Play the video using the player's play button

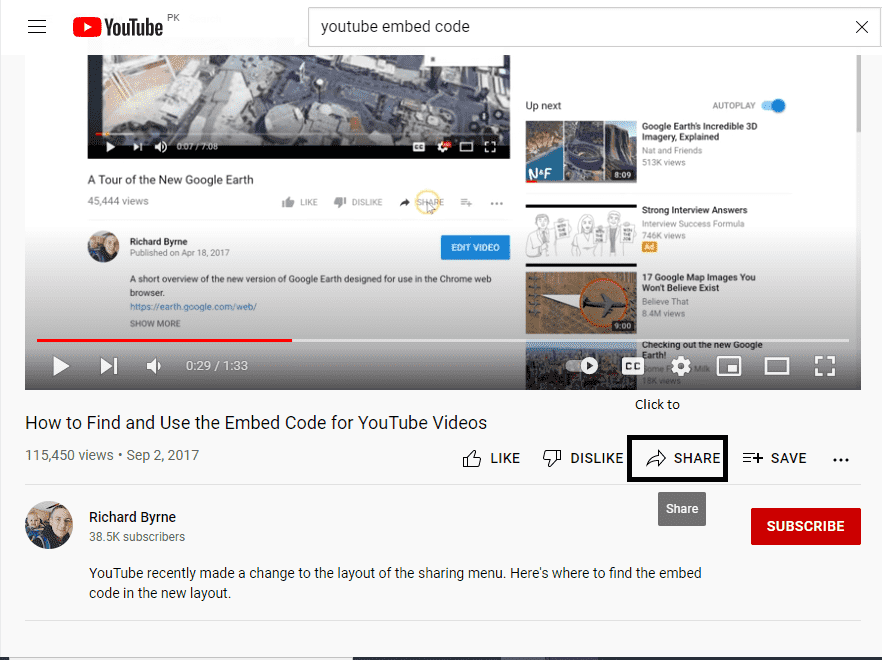(61, 366)
